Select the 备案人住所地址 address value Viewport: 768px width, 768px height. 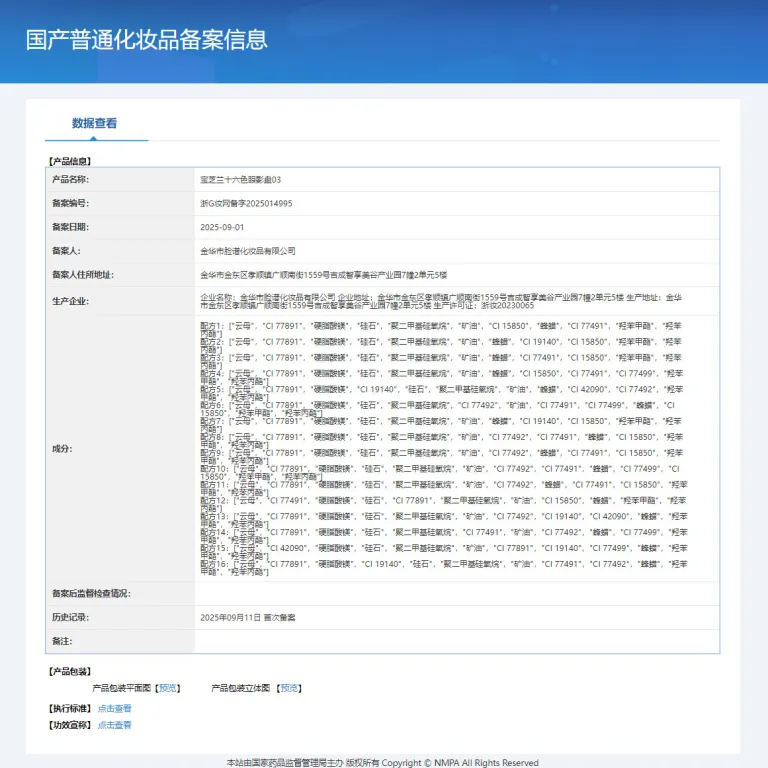[323, 275]
